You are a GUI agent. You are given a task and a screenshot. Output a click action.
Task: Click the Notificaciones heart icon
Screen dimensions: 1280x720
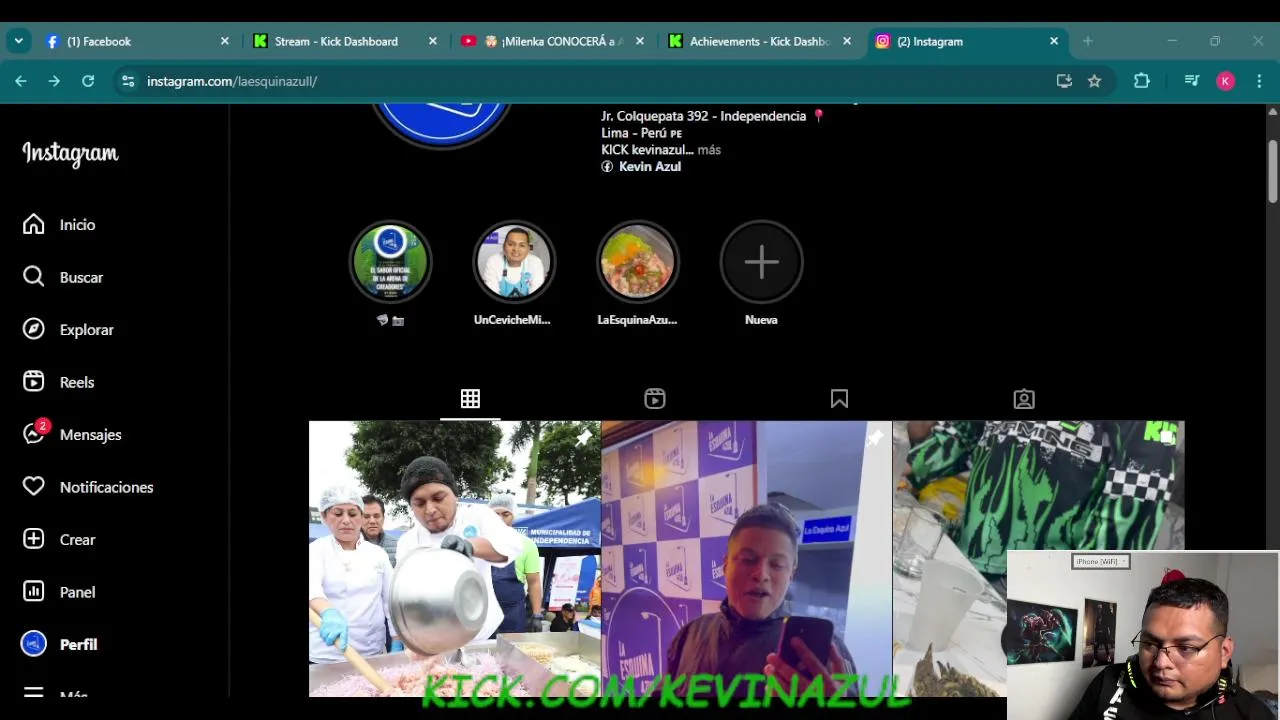click(34, 487)
